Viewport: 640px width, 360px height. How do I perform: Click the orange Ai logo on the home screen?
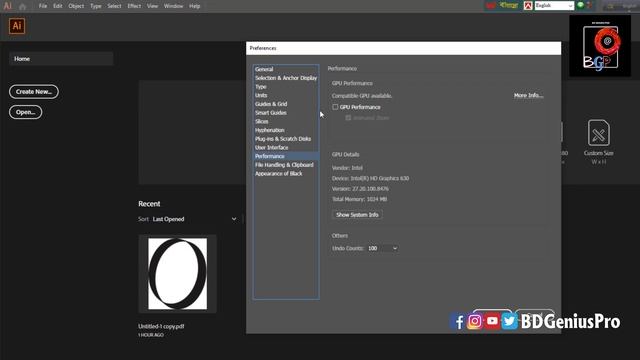[17, 26]
